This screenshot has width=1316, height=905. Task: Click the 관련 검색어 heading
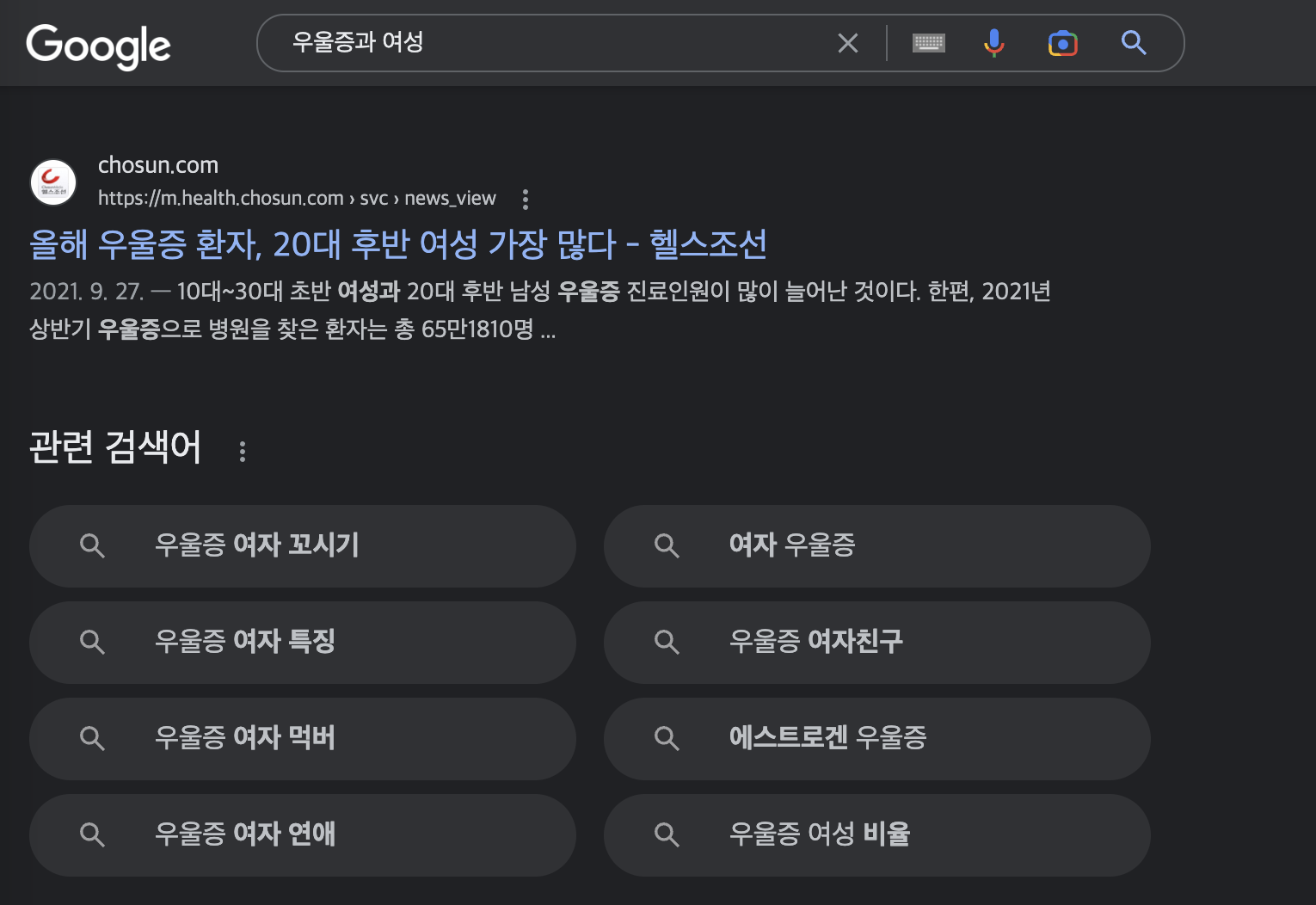[115, 447]
